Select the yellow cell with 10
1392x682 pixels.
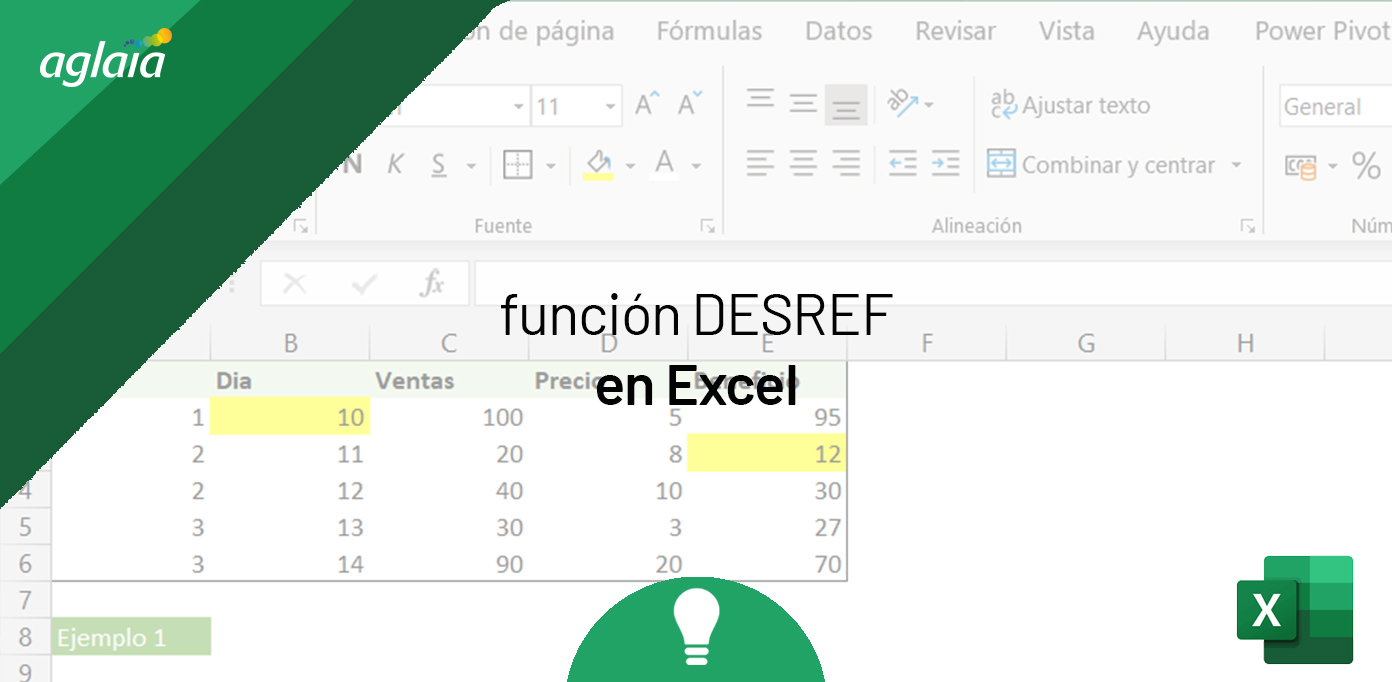click(291, 417)
